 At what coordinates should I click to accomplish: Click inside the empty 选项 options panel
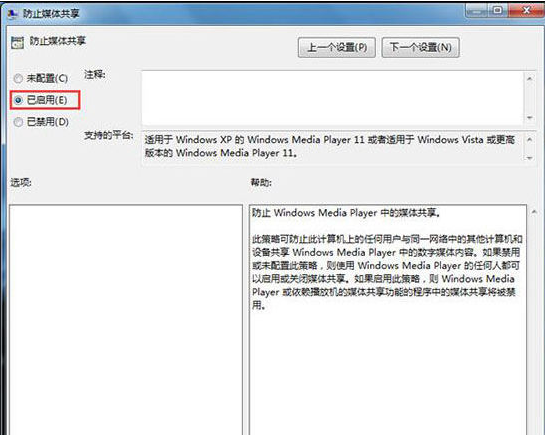[x=126, y=320]
